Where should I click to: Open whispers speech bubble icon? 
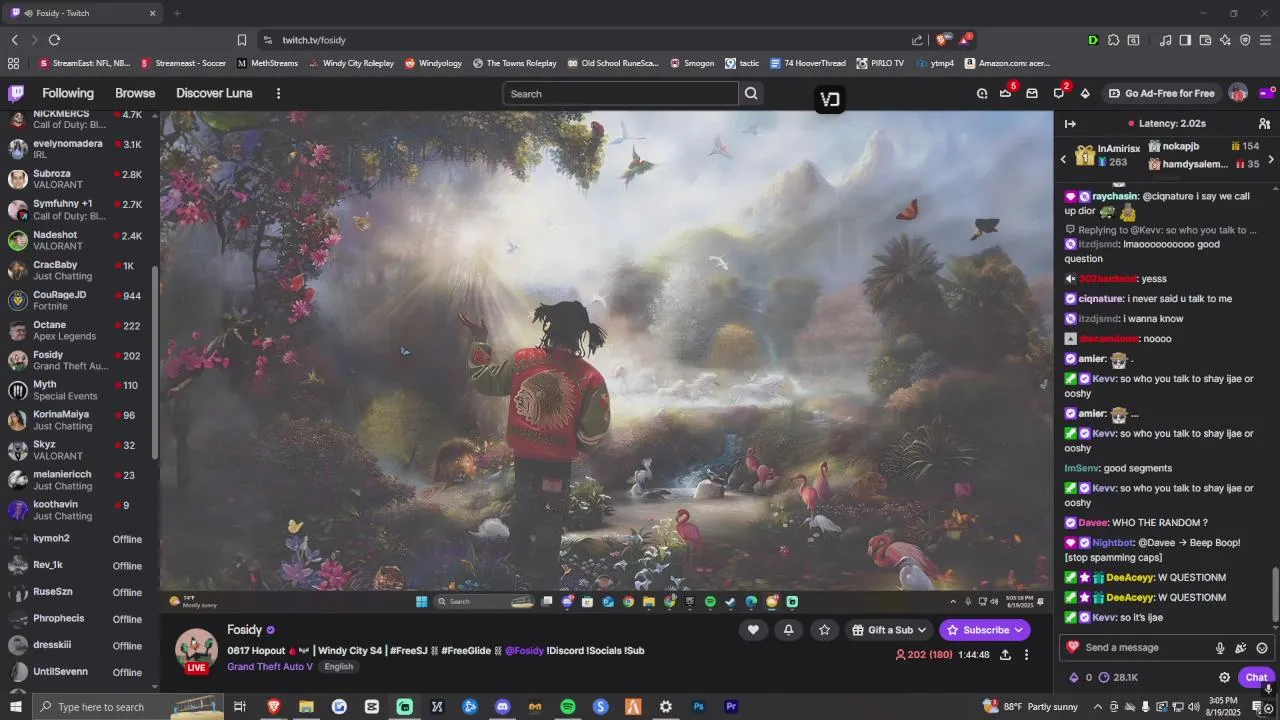(x=1058, y=93)
